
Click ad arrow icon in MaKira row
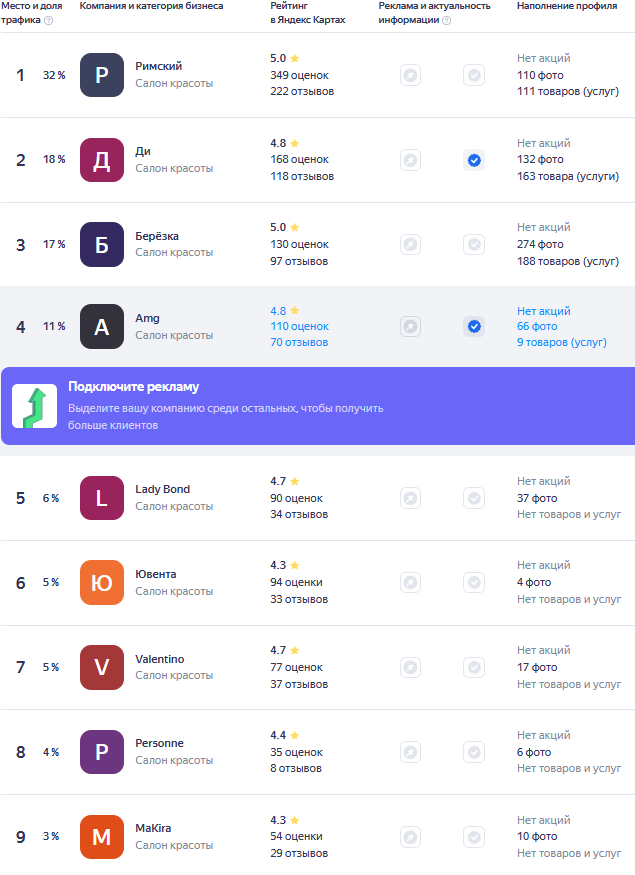410,837
